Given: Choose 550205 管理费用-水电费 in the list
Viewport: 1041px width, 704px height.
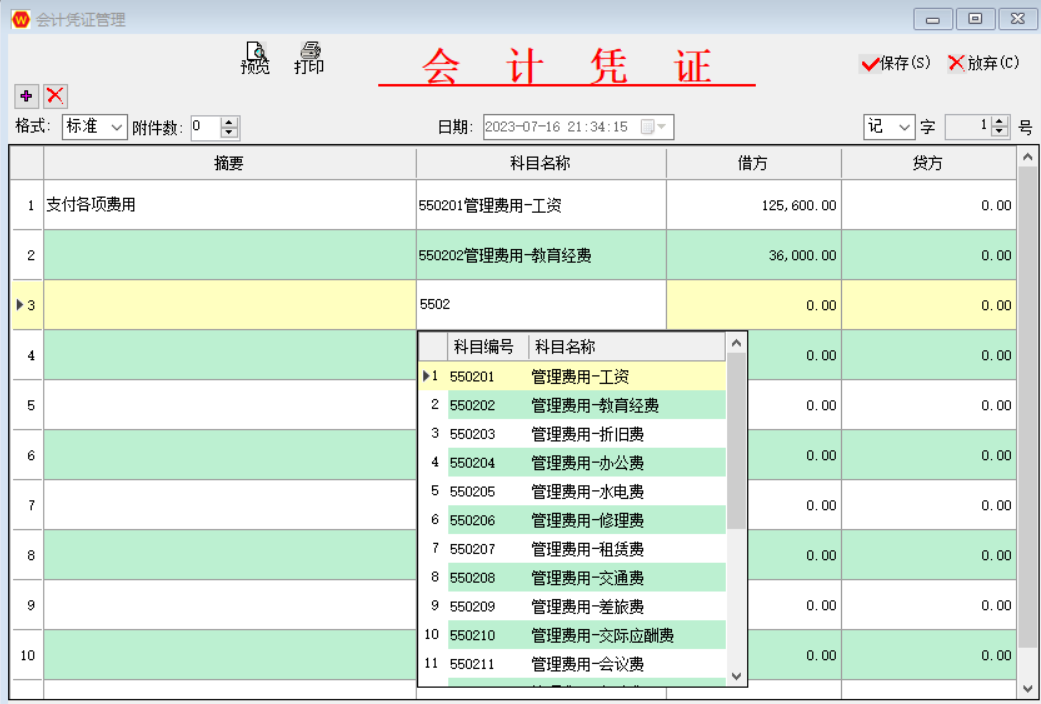Looking at the screenshot, I should (x=587, y=491).
